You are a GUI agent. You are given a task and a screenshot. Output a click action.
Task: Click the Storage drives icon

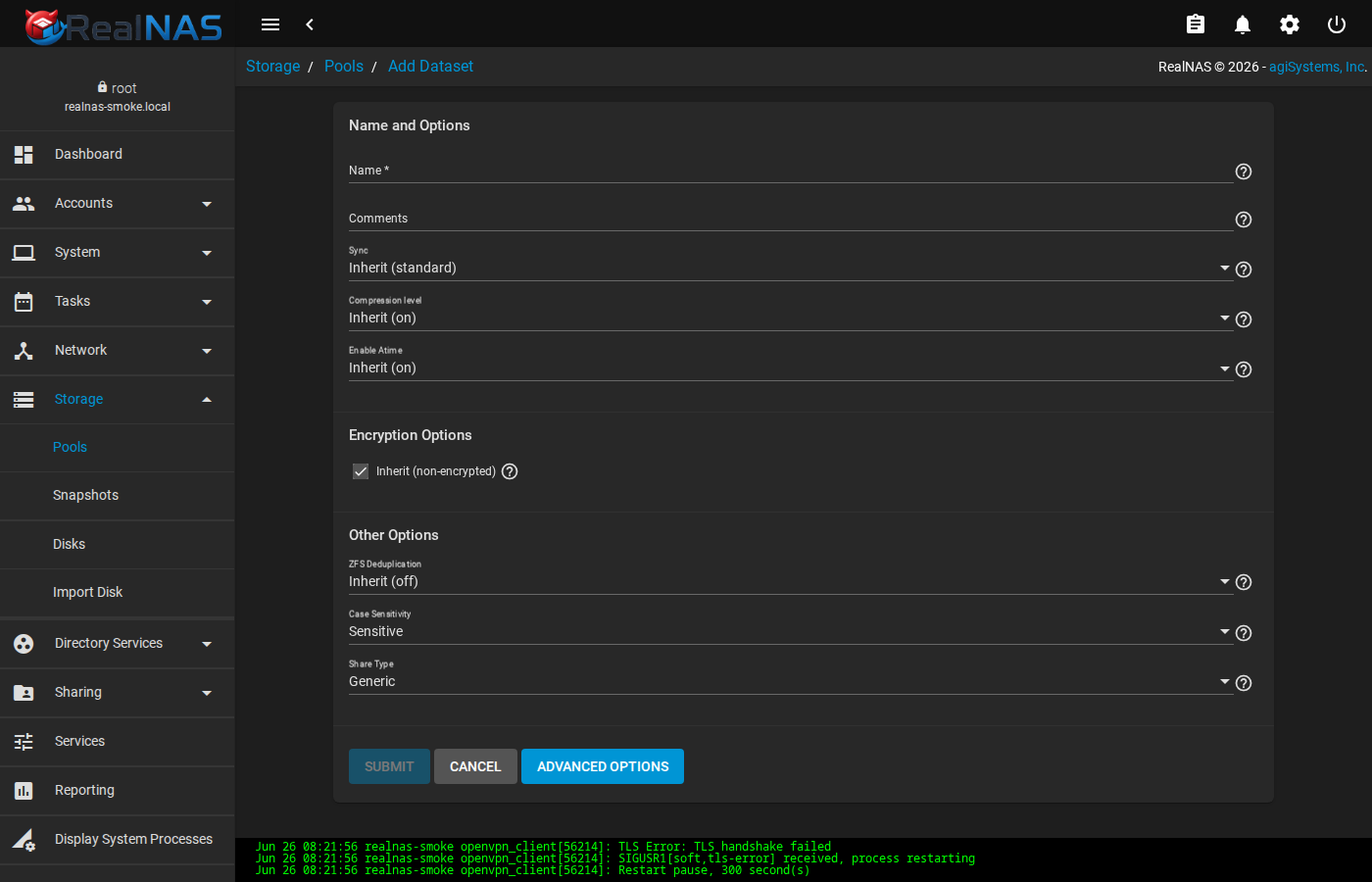[x=24, y=399]
